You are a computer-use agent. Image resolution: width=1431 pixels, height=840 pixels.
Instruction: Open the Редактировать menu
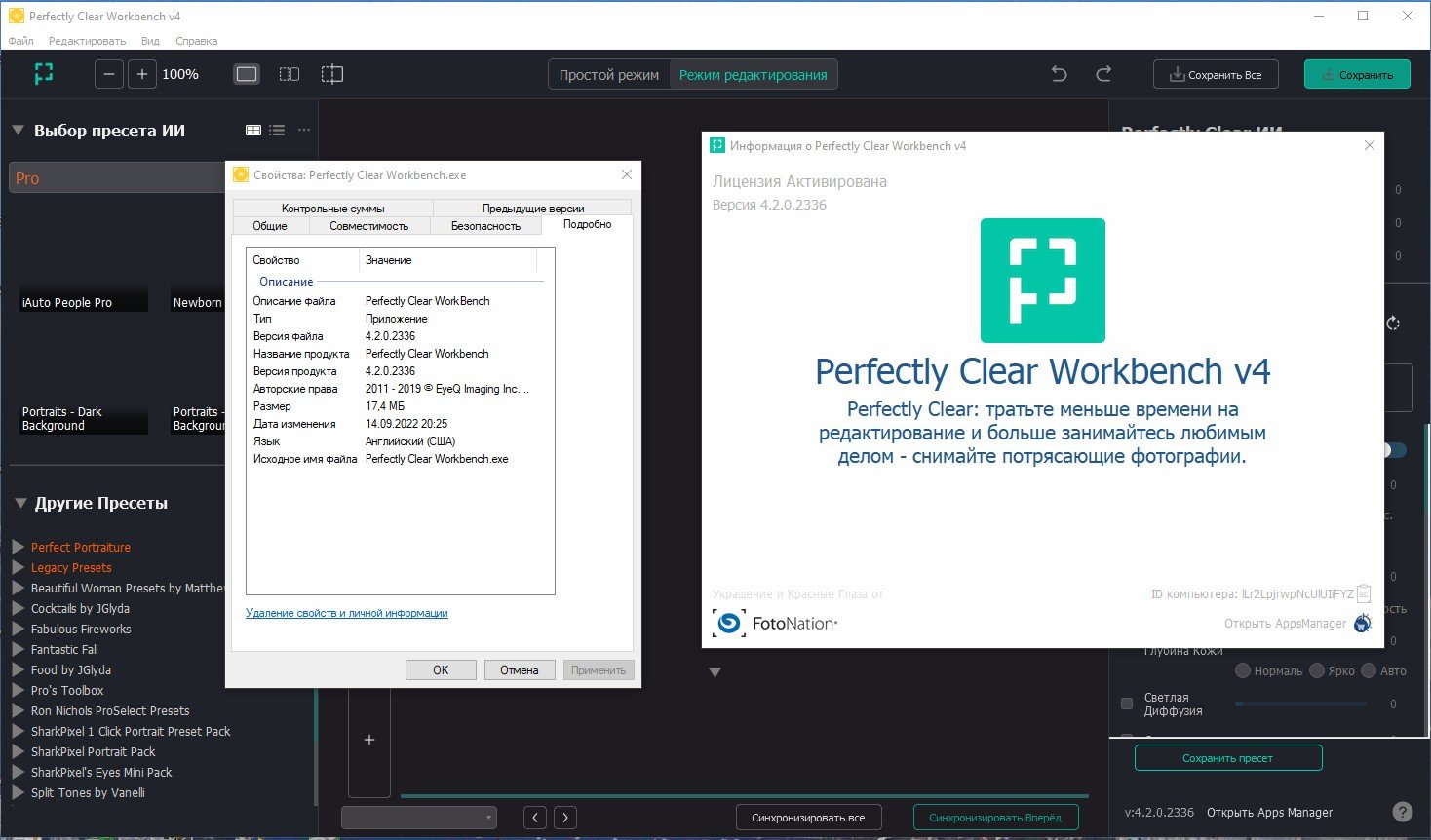[x=87, y=41]
